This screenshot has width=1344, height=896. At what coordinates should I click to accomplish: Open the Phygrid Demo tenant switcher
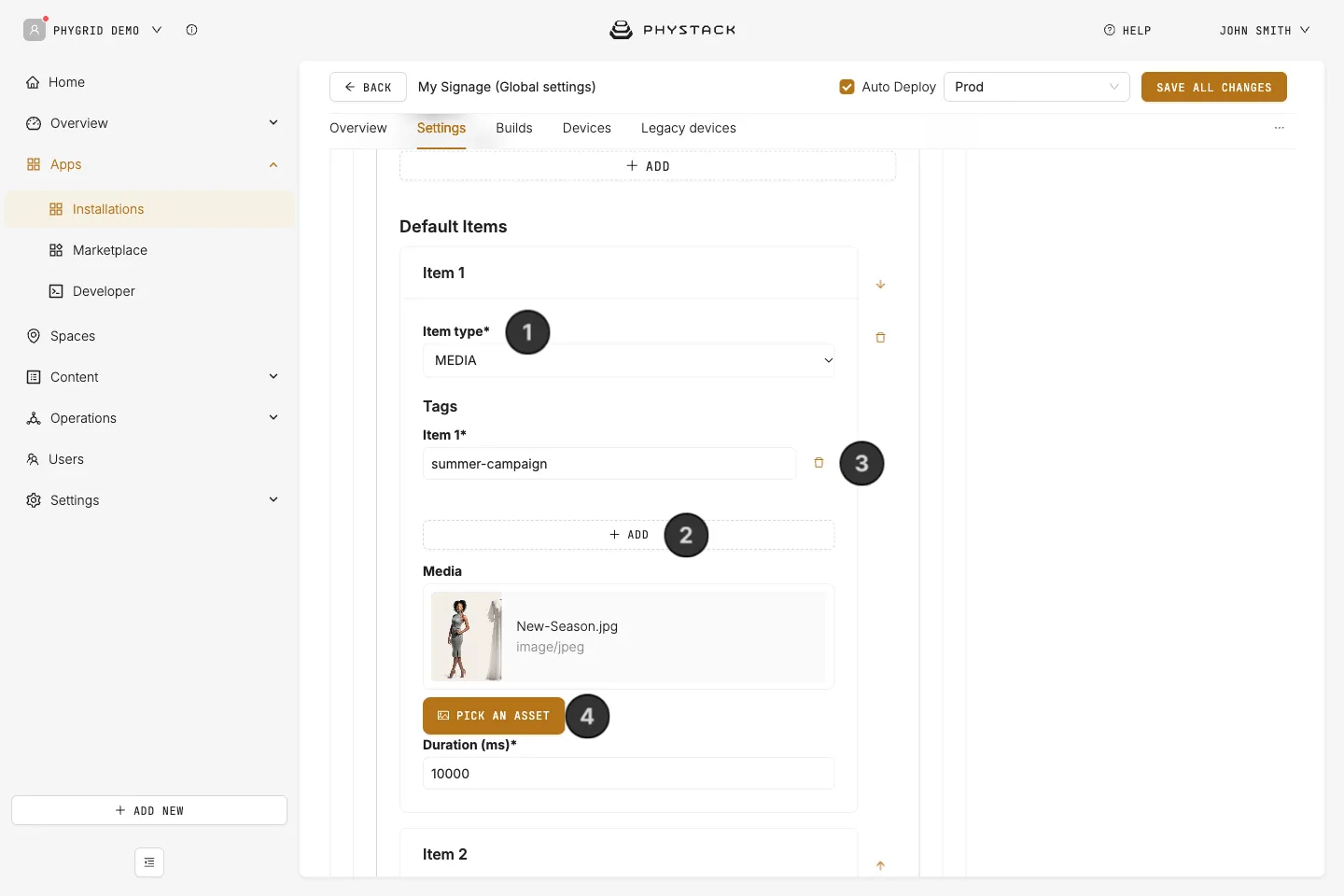click(x=107, y=30)
